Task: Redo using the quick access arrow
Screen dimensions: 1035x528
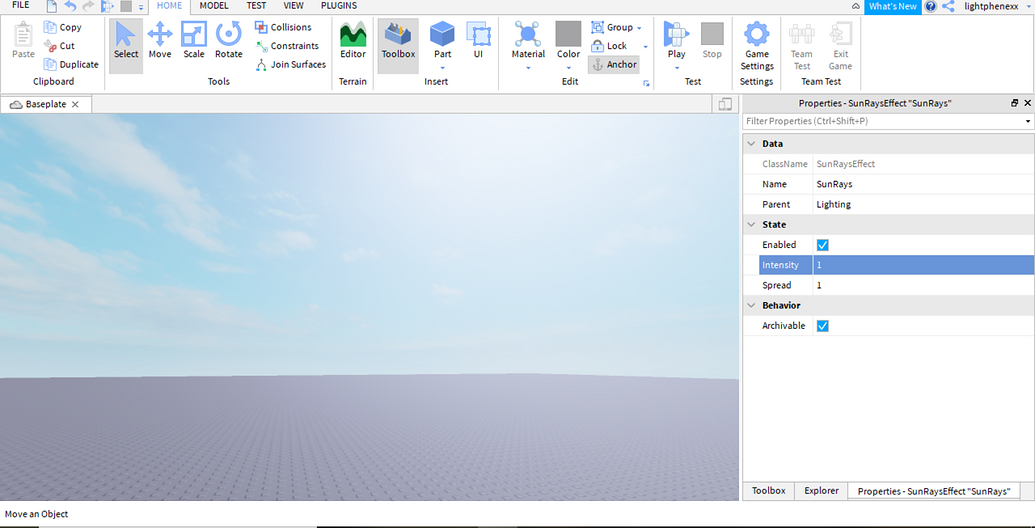Action: 88,7
